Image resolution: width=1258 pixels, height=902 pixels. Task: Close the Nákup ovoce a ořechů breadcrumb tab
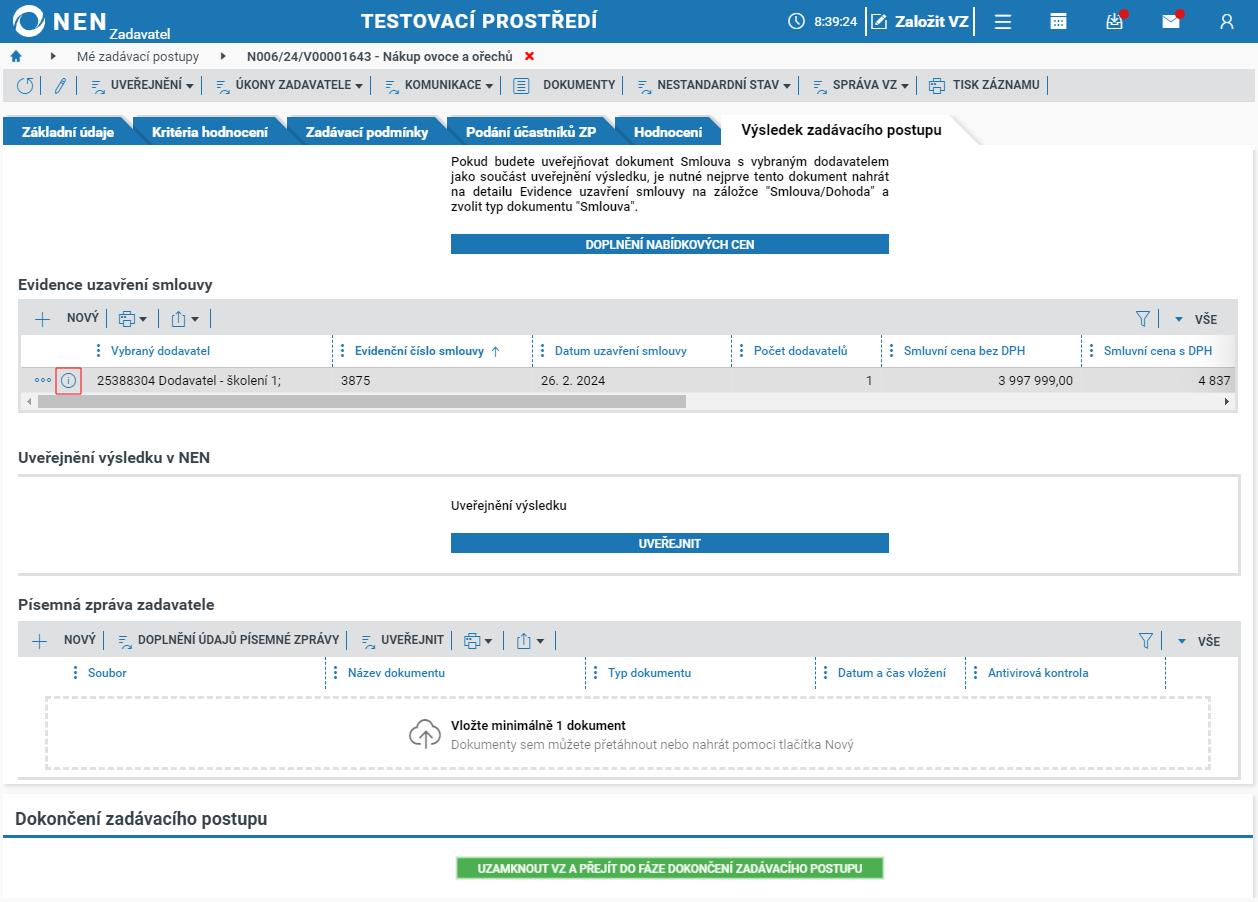[x=530, y=56]
